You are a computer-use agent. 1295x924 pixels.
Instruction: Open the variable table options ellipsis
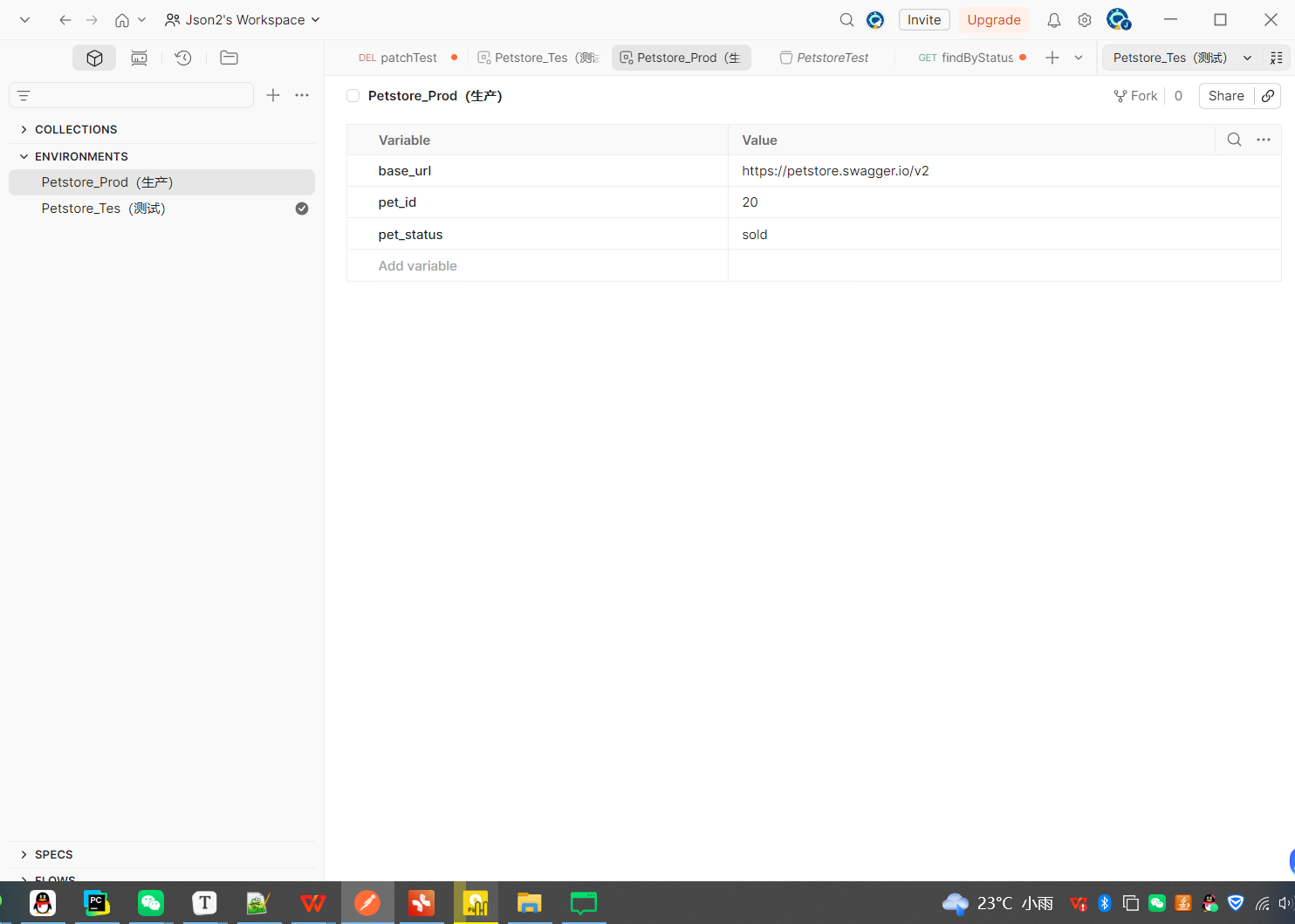tap(1264, 140)
